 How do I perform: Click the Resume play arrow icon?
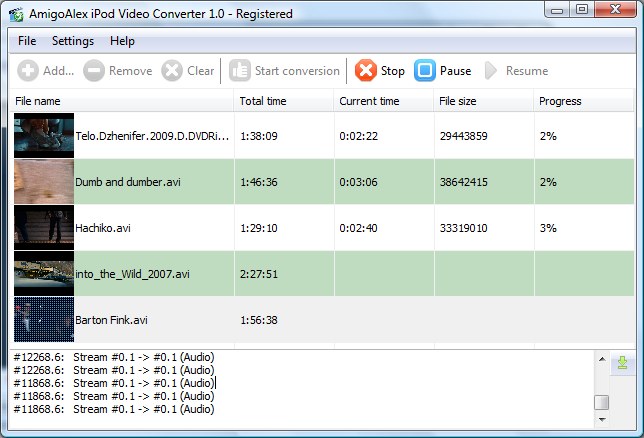tap(490, 71)
